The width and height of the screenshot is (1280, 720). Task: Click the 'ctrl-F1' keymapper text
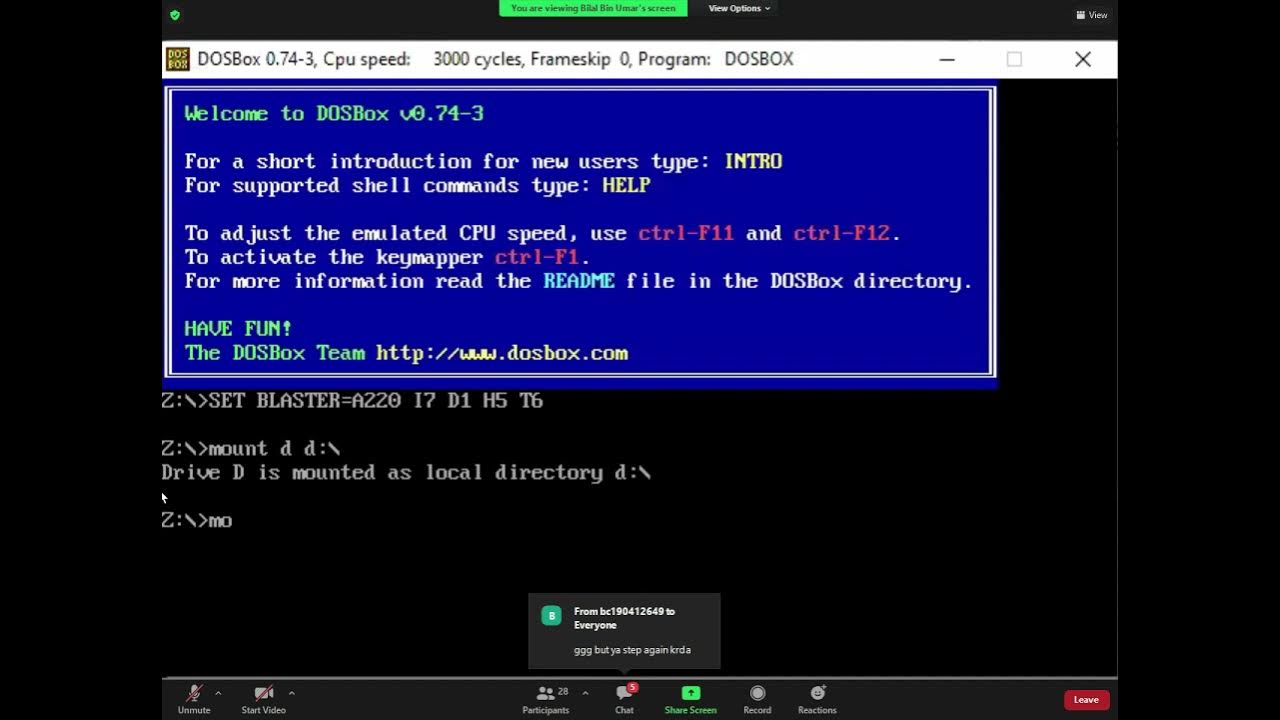pos(537,257)
